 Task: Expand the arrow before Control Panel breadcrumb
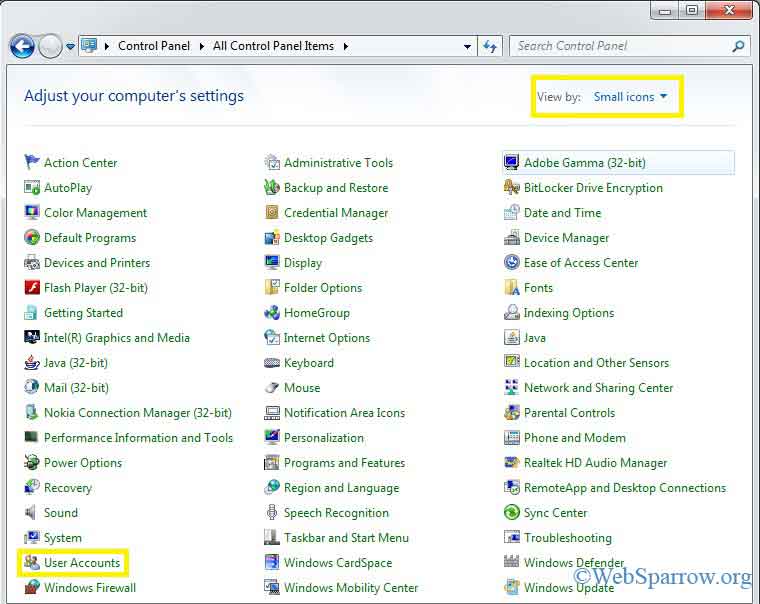[x=107, y=47]
